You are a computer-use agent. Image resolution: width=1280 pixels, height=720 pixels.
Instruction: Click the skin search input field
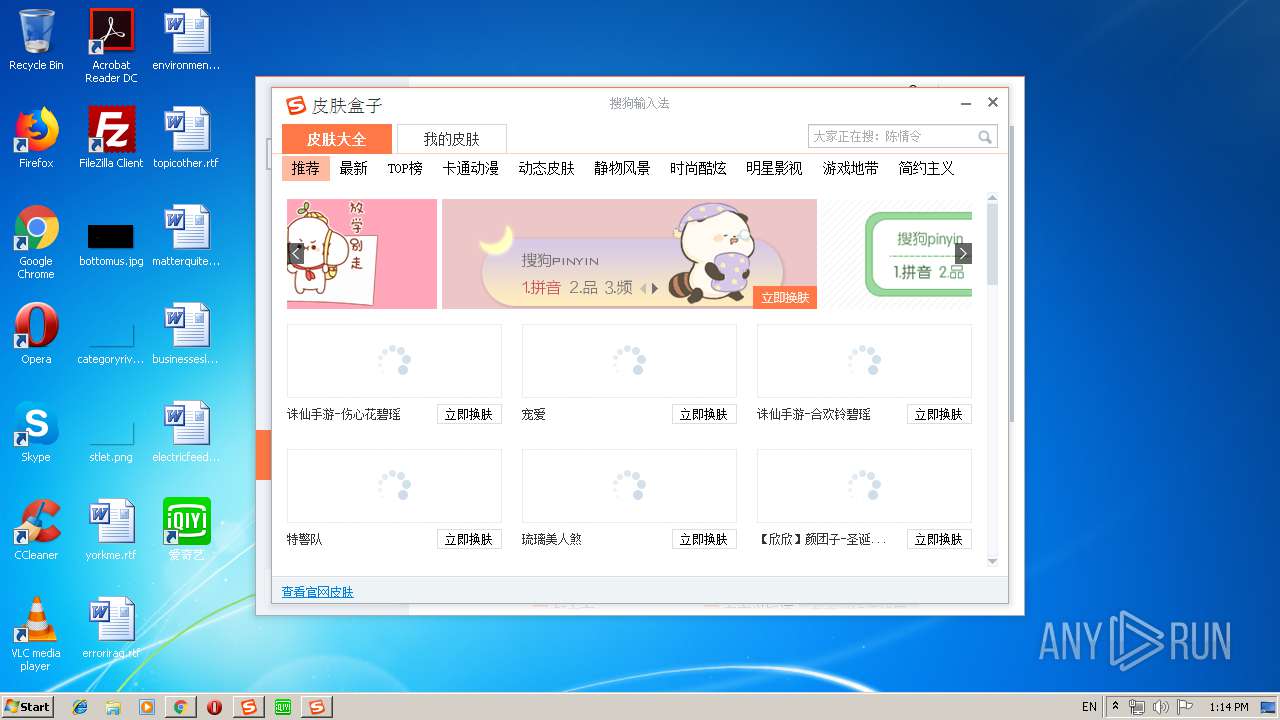coord(891,136)
